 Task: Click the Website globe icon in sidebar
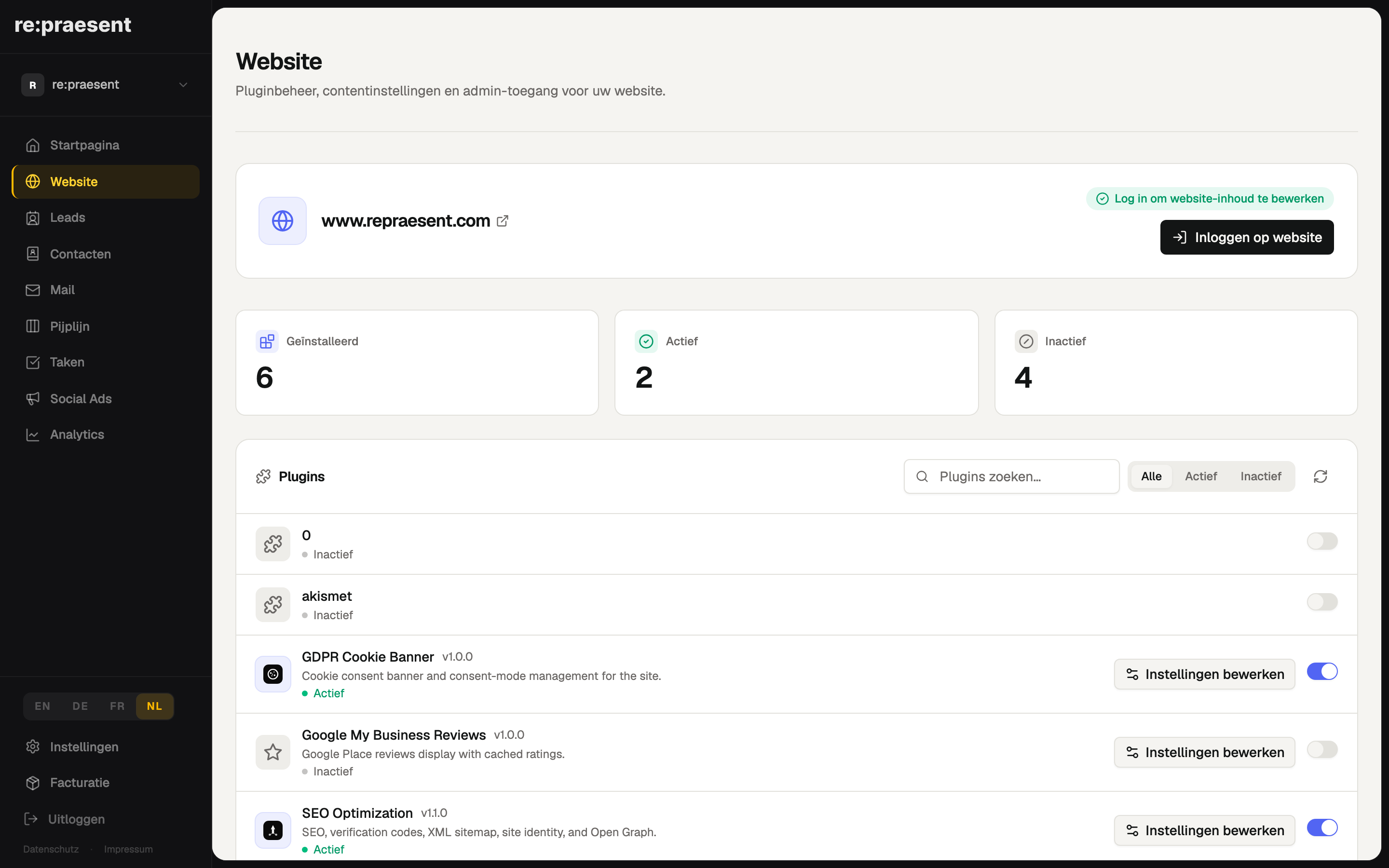[33, 181]
